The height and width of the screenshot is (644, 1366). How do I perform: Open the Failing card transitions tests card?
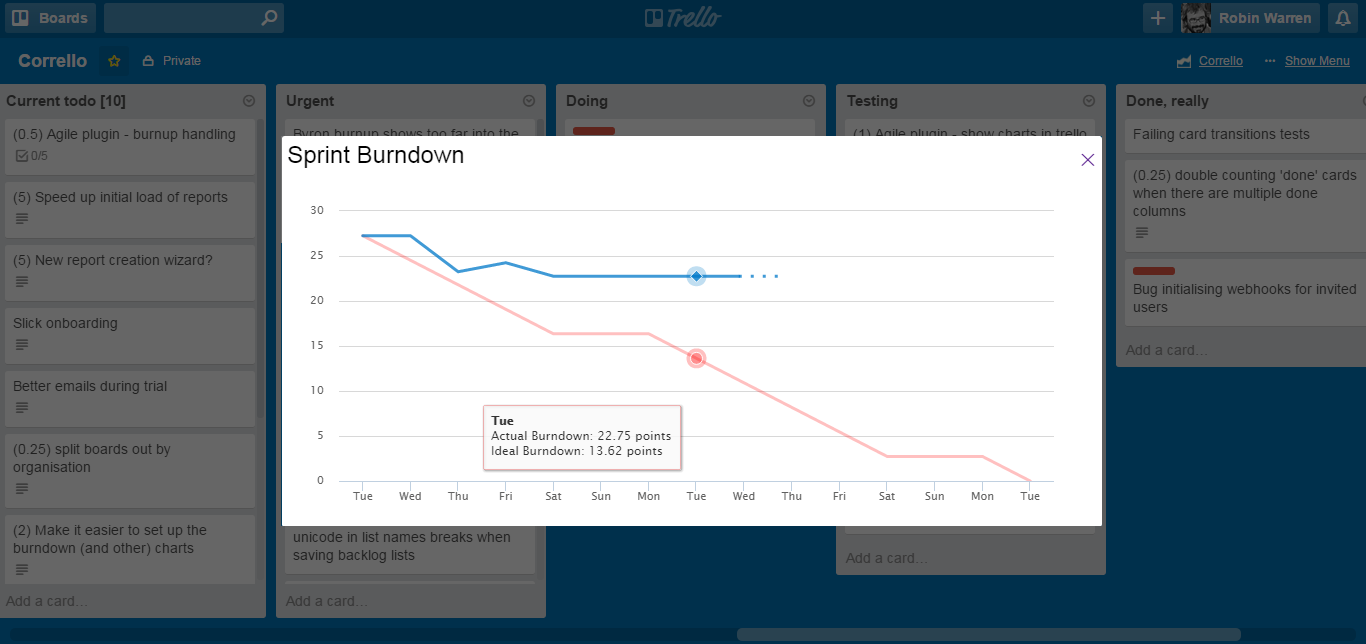click(1245, 135)
